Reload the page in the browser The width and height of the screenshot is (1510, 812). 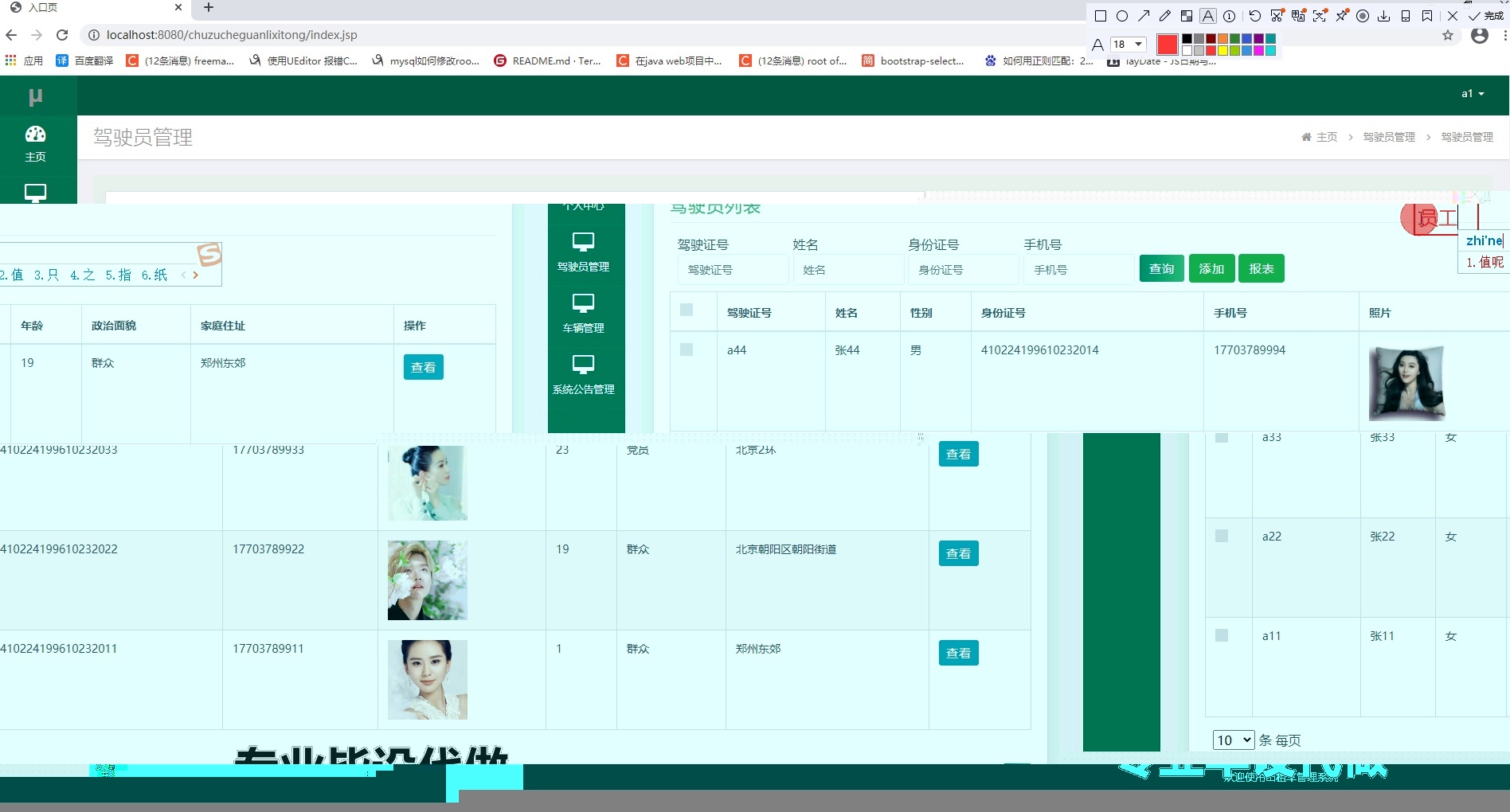pos(62,35)
